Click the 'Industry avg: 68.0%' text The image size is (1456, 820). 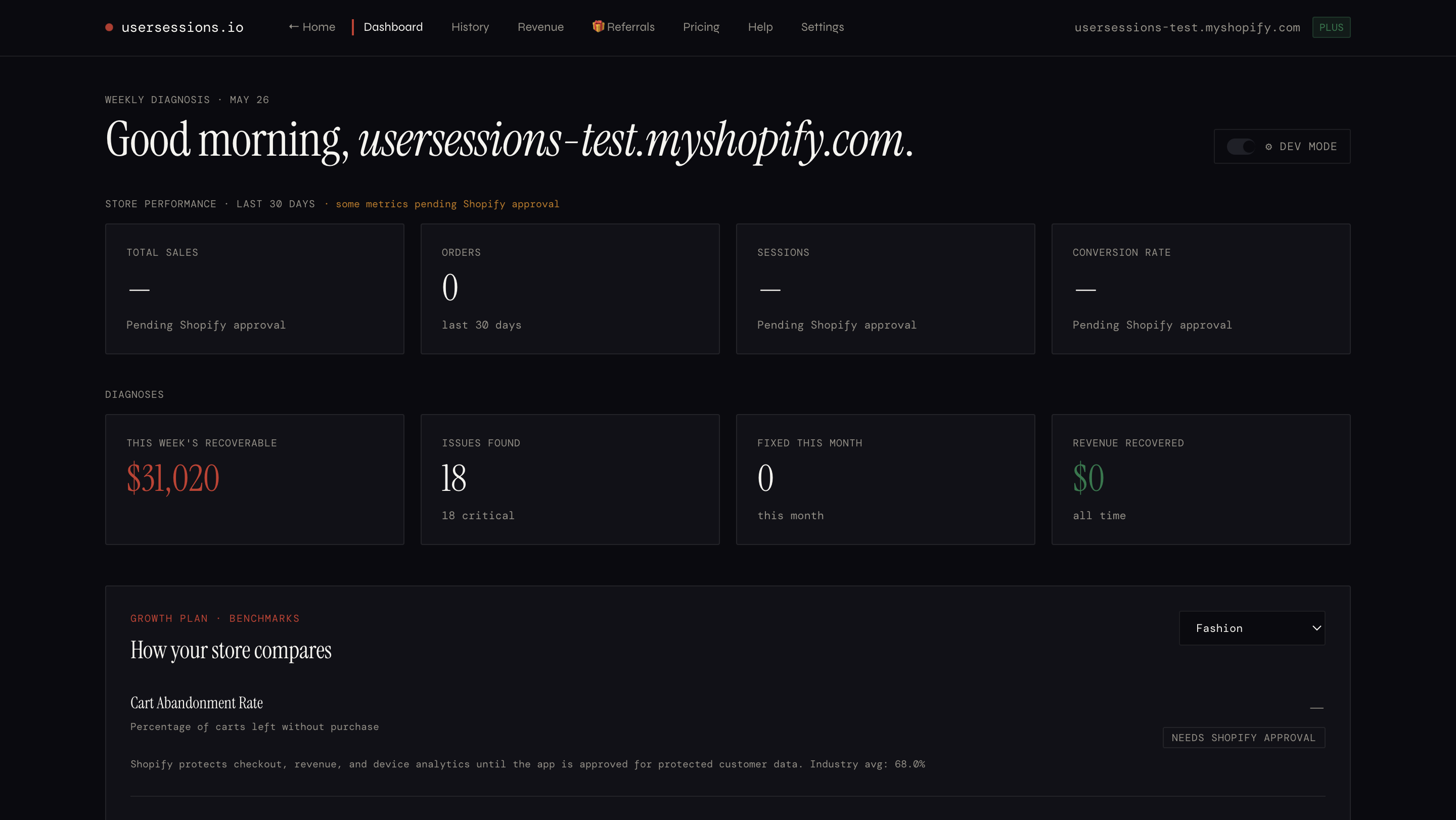click(867, 764)
